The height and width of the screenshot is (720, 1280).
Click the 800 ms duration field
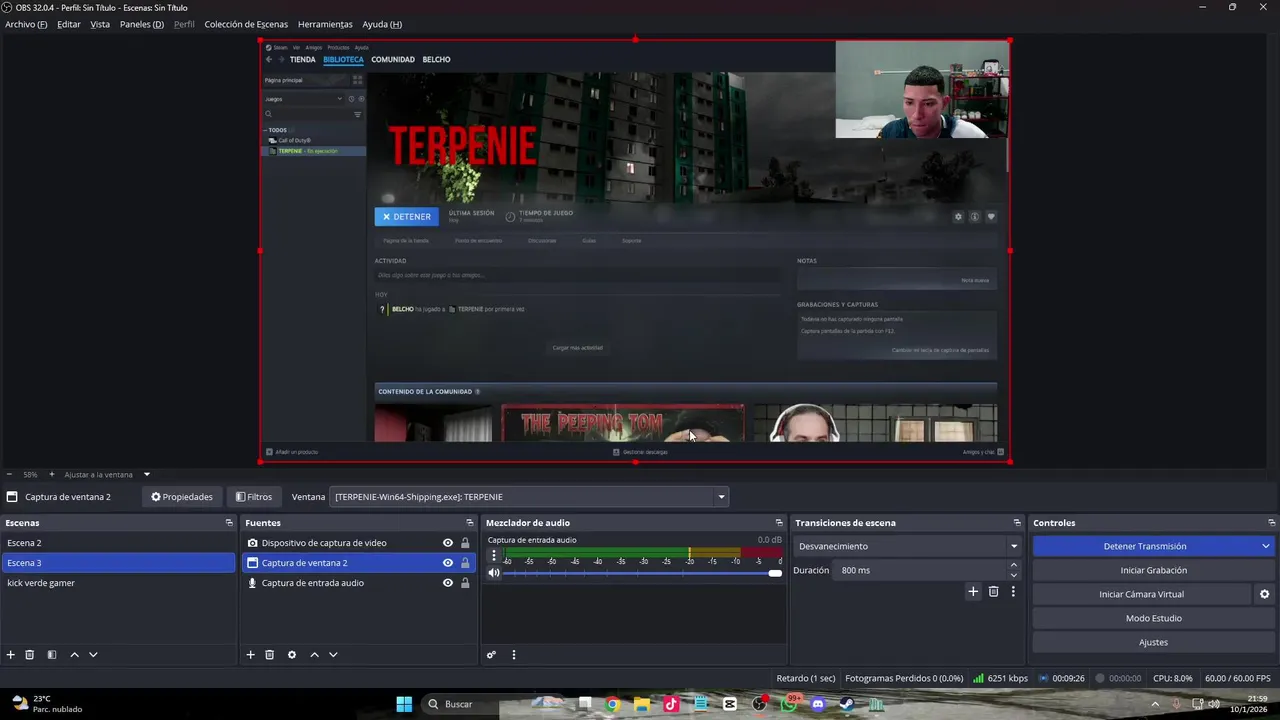tap(920, 570)
